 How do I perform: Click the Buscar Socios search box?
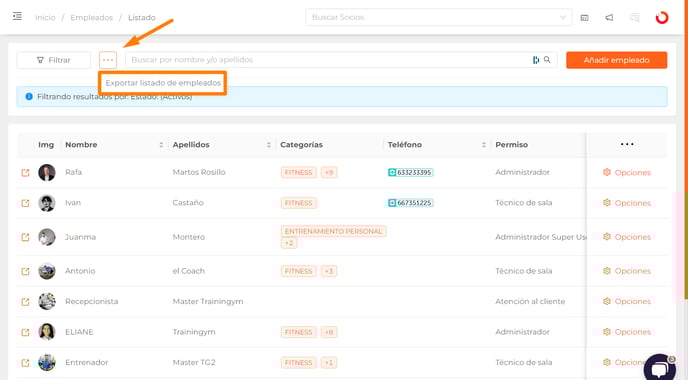pyautogui.click(x=438, y=18)
